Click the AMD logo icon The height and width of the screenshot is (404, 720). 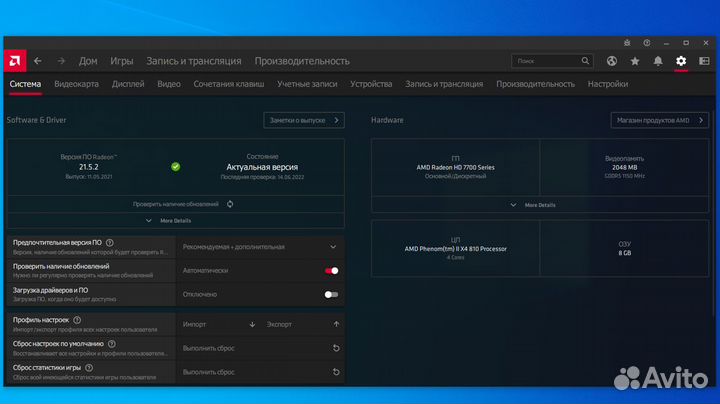click(x=14, y=61)
